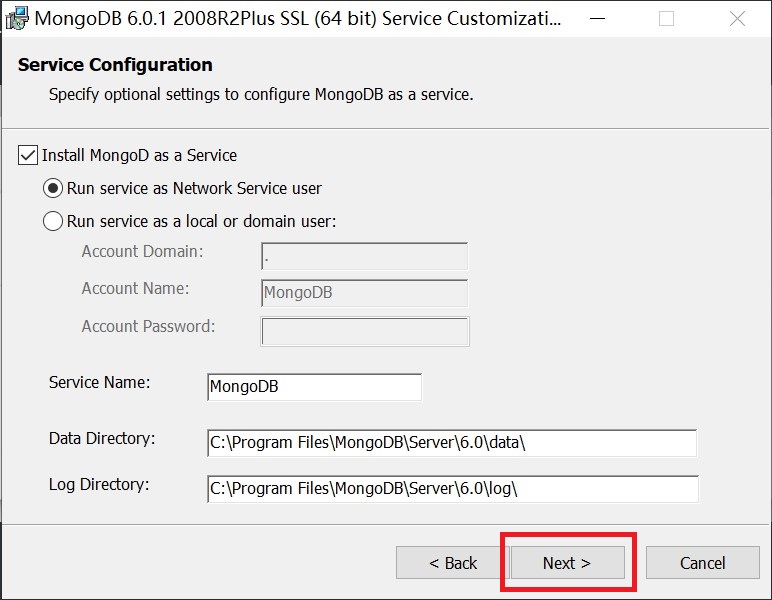Click the Service Configuration heading
Image resolution: width=772 pixels, height=600 pixels.
115,64
